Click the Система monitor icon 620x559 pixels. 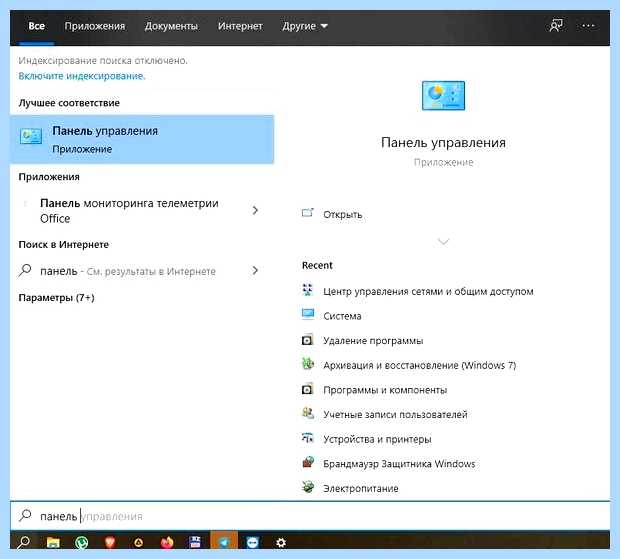(308, 315)
